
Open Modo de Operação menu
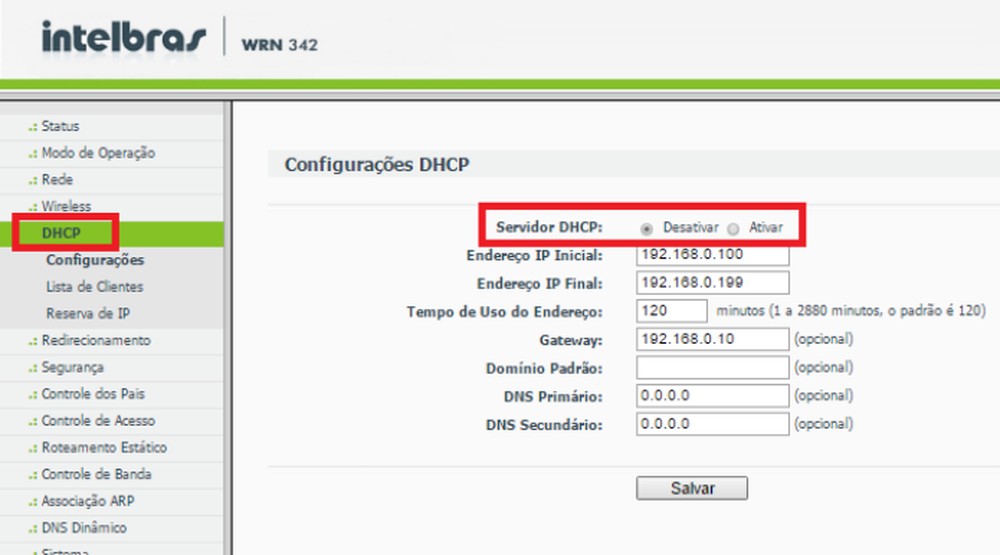click(98, 153)
